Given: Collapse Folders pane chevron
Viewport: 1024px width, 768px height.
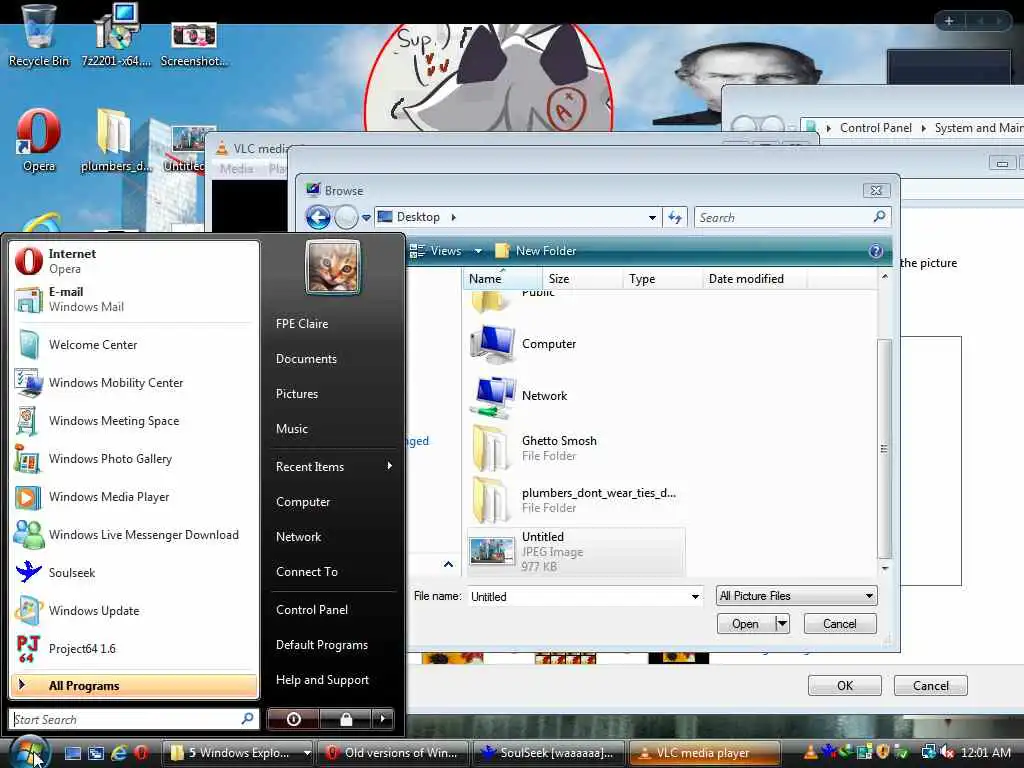Looking at the screenshot, I should 448,564.
